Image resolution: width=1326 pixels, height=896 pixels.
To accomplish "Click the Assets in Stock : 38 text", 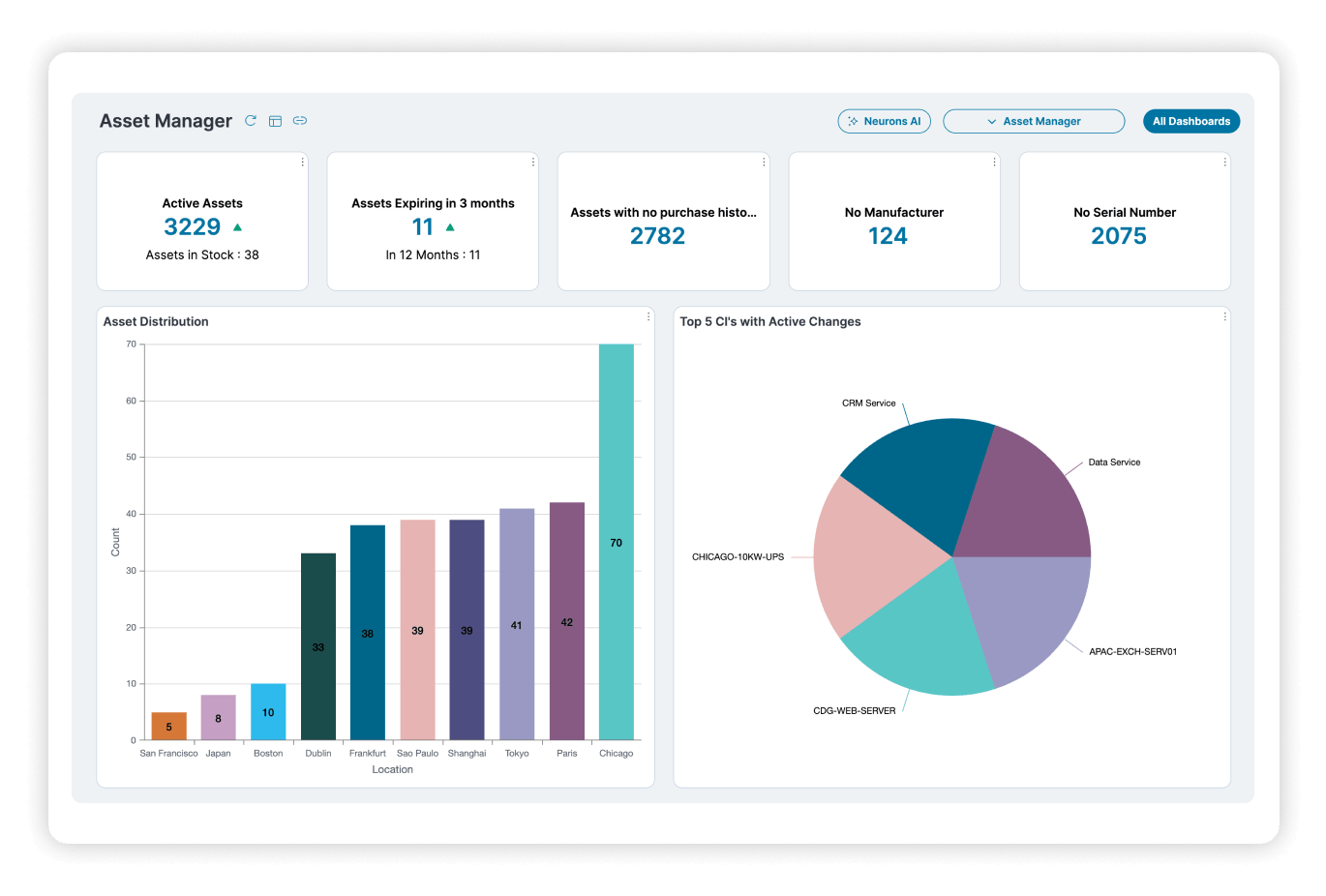I will point(202,255).
